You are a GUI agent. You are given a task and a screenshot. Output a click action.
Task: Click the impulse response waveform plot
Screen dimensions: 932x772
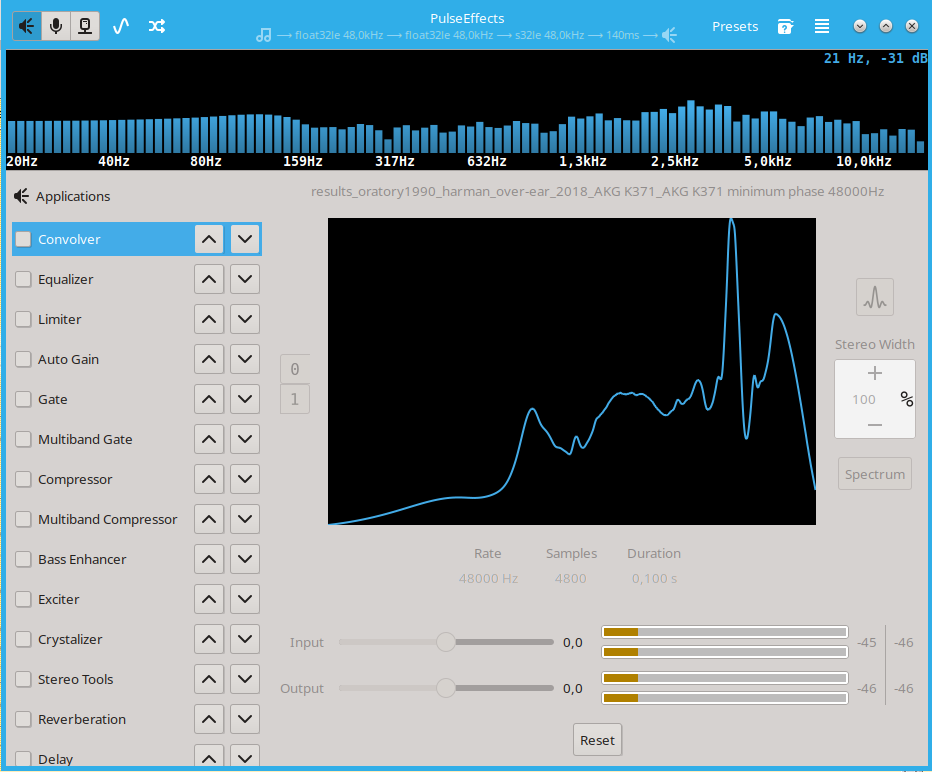(x=572, y=371)
